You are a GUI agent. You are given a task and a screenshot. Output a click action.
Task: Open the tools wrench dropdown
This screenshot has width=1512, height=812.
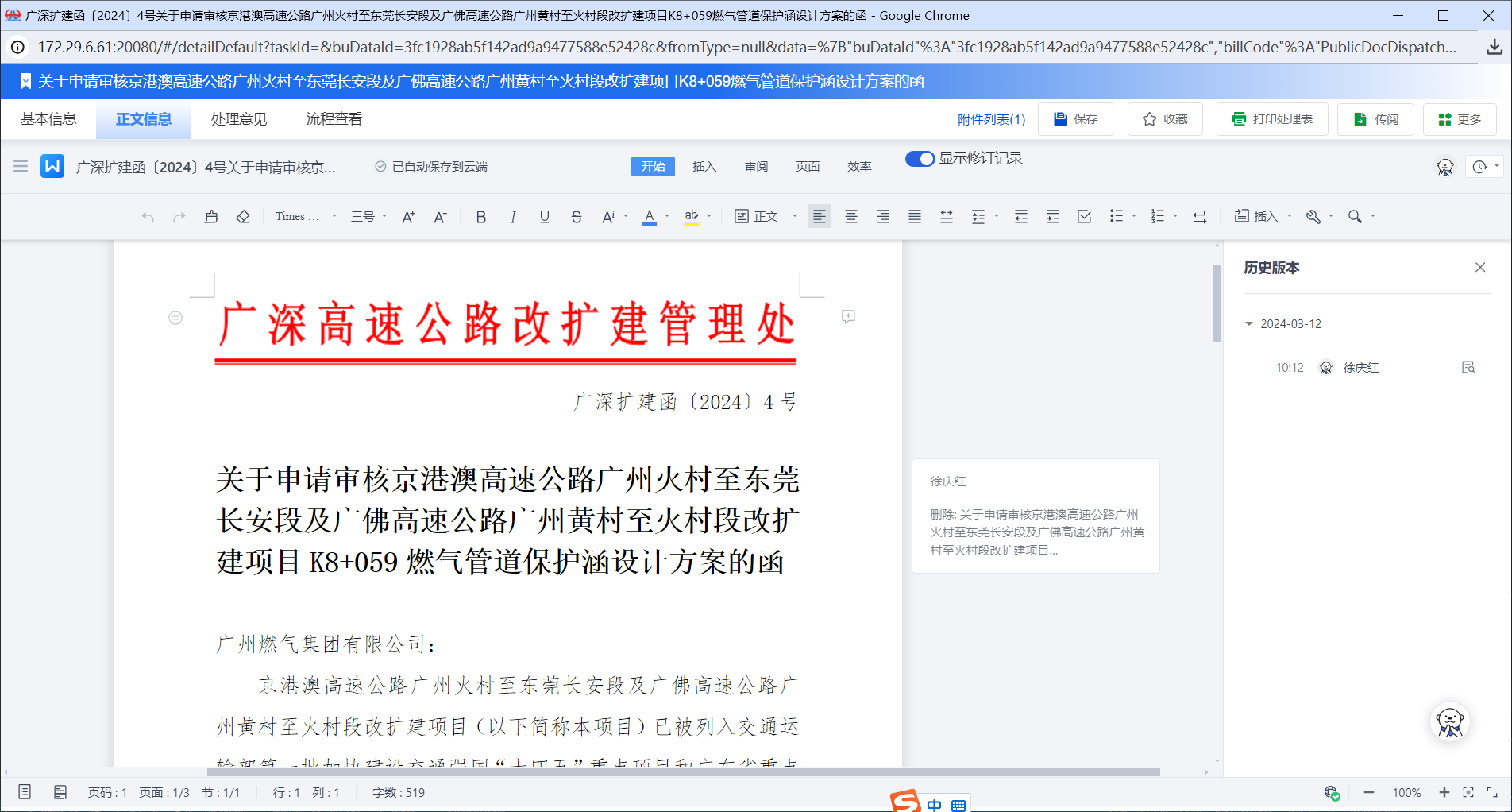(1320, 217)
